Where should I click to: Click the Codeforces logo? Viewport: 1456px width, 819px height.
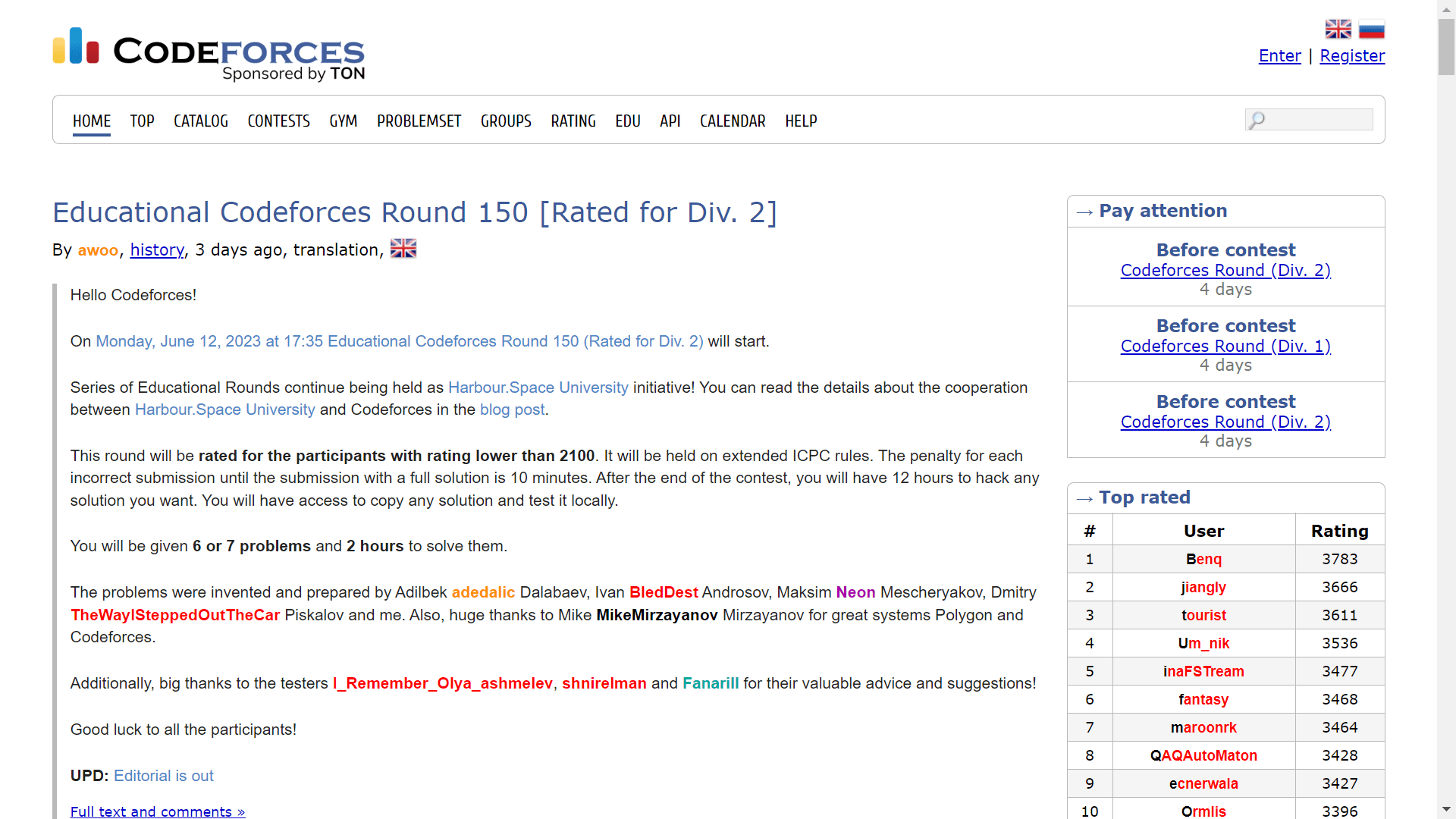coord(207,51)
